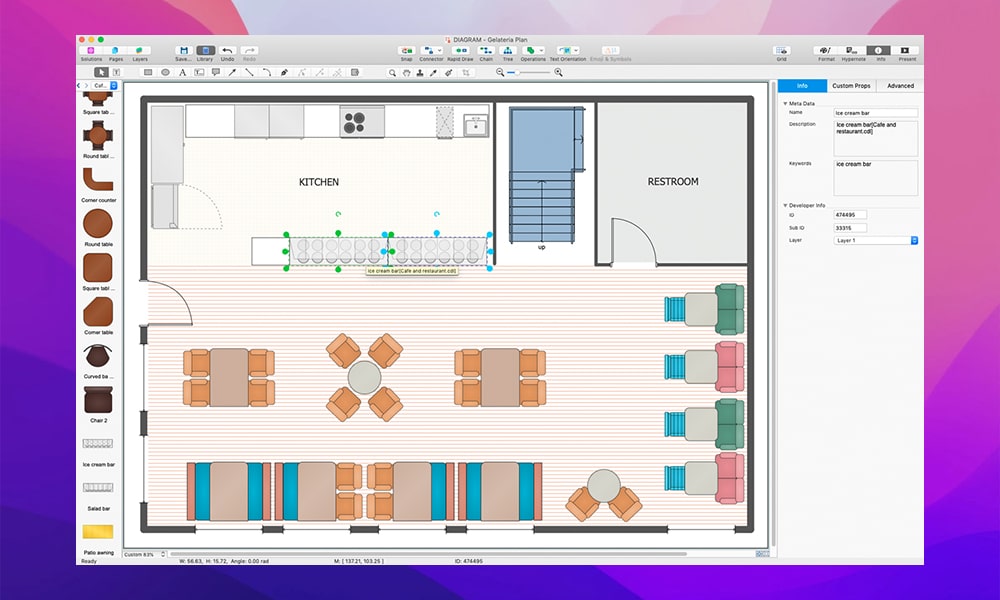
Task: Click the Chain connection icon
Action: pos(486,50)
